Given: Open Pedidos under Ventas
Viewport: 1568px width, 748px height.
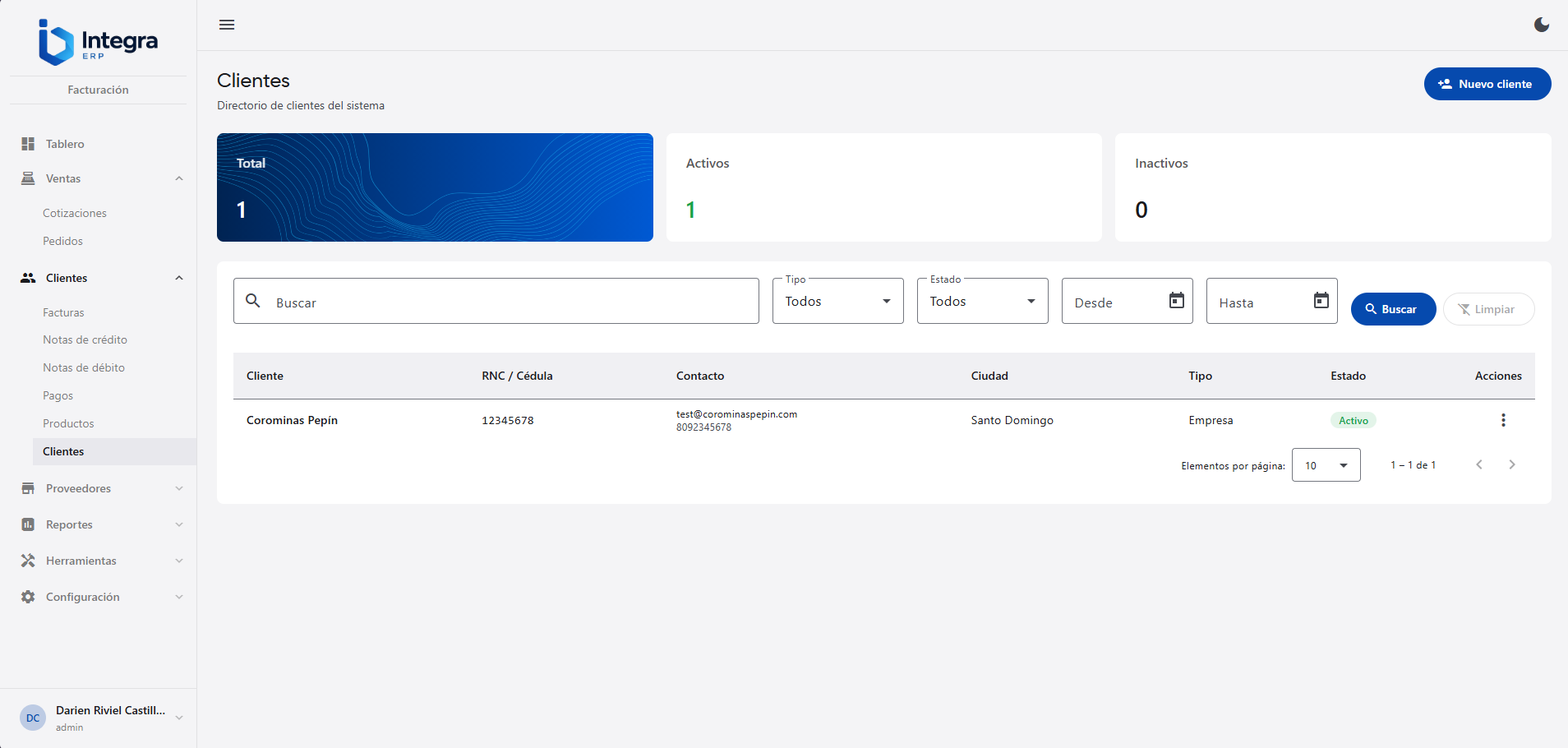Looking at the screenshot, I should tap(62, 241).
